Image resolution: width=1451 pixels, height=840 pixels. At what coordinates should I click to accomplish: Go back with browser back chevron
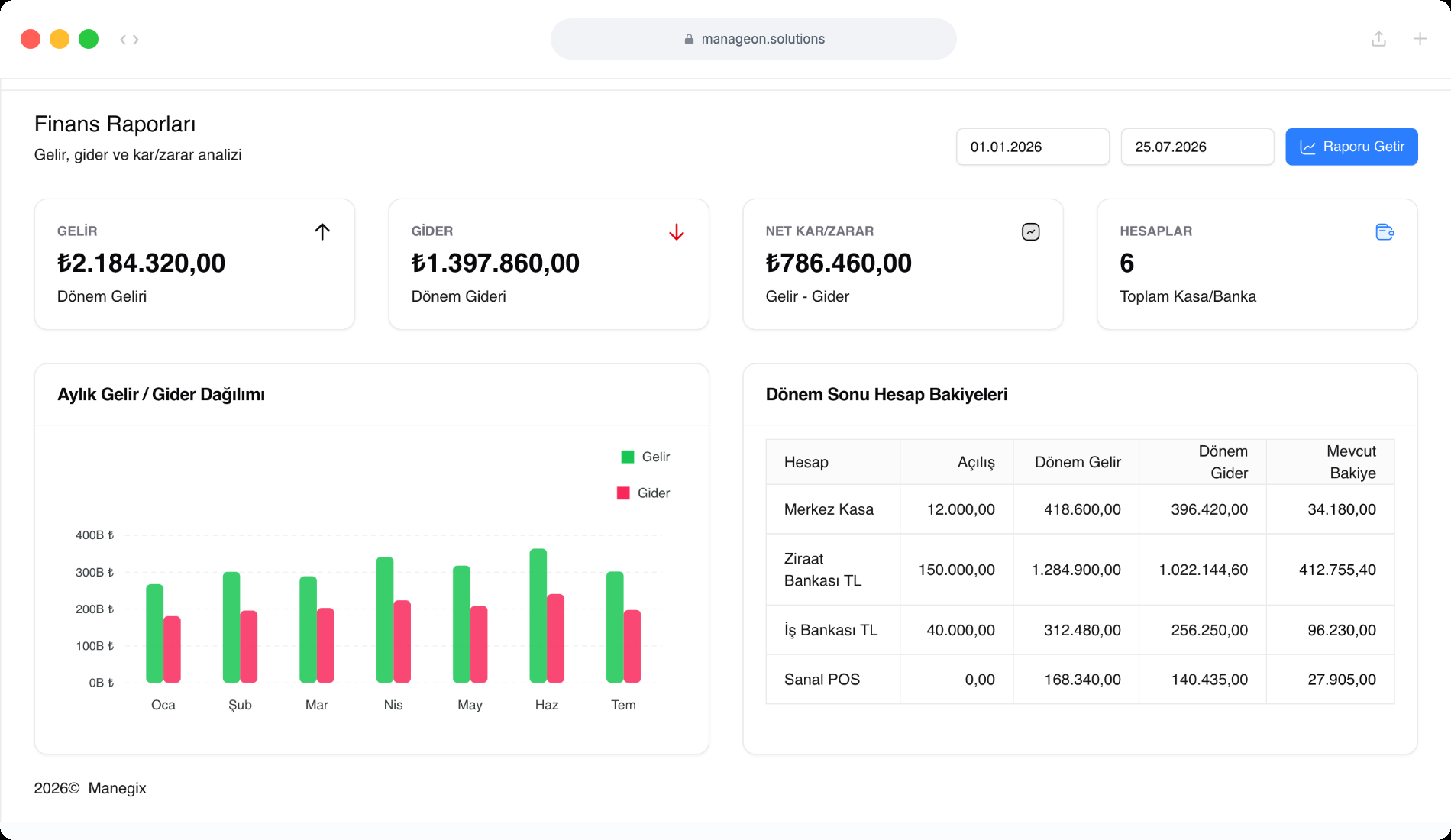point(122,40)
